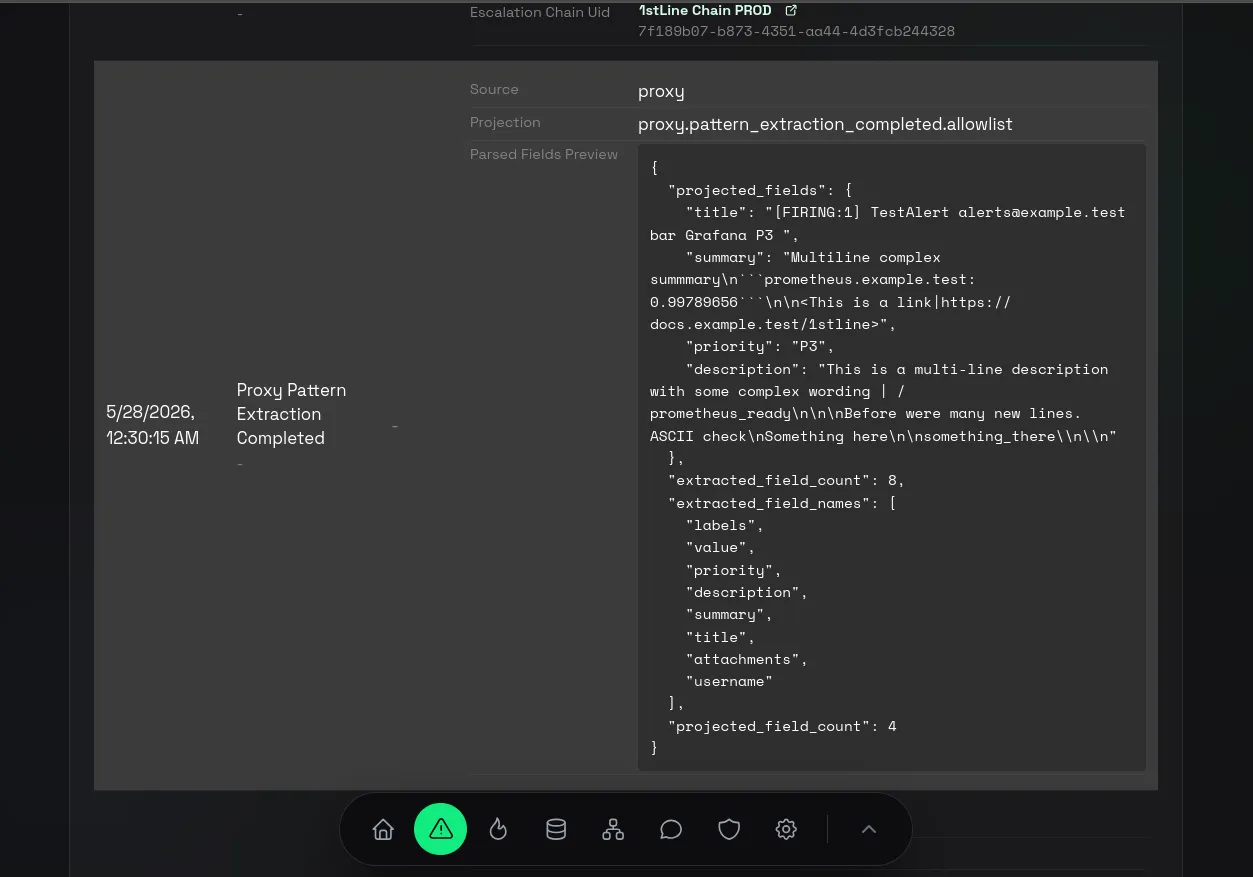
Task: Click the "attachments" entry in JSON
Action: click(746, 660)
